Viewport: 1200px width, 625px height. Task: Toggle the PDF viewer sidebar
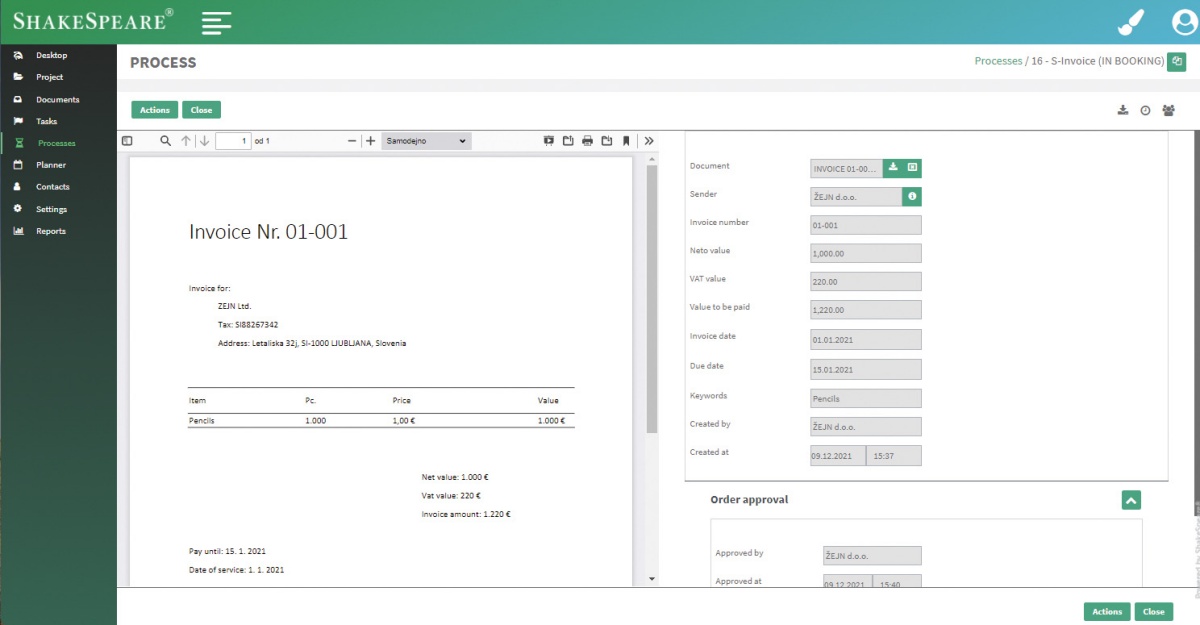[x=127, y=141]
